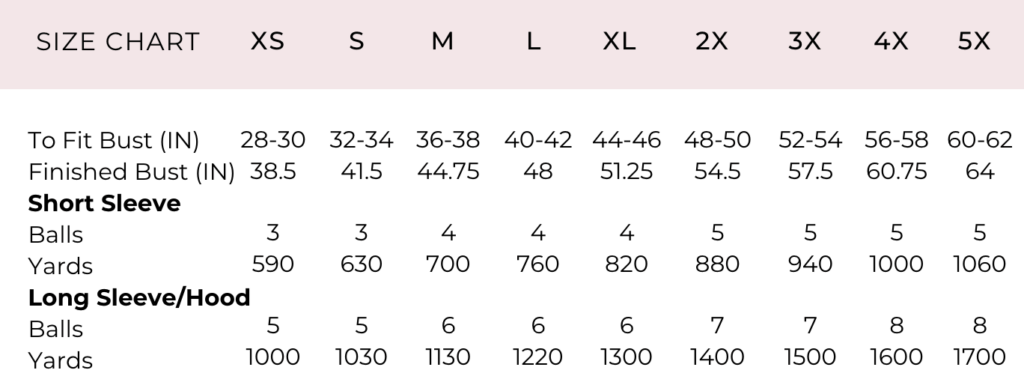Click the 28-30 bust value for XS
Screen dimensions: 1024x391
tap(273, 140)
